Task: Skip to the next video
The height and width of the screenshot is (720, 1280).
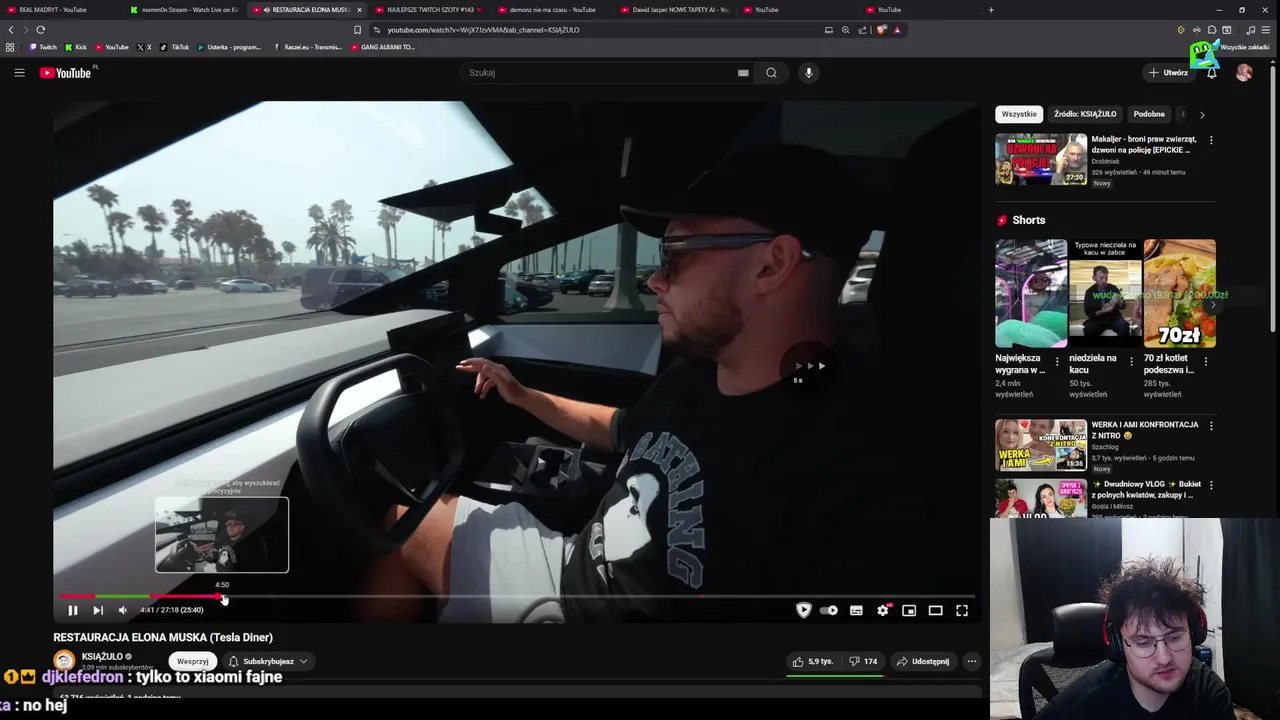Action: [98, 610]
